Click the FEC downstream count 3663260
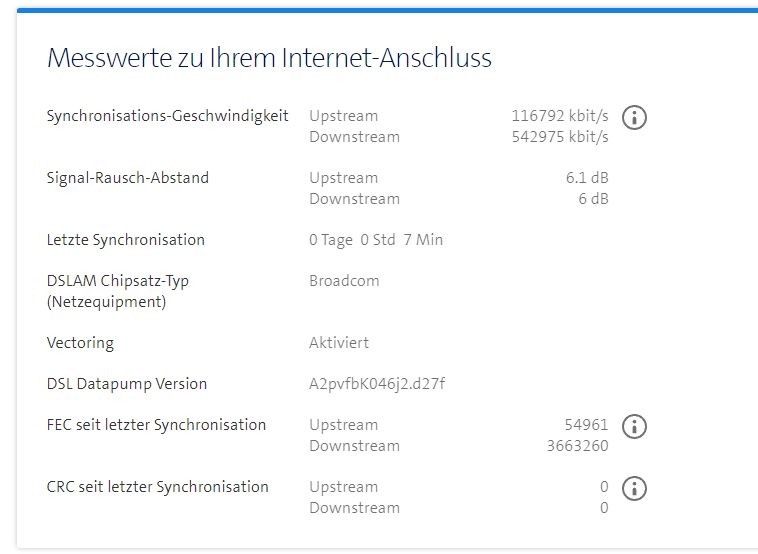758x554 pixels. [x=577, y=446]
